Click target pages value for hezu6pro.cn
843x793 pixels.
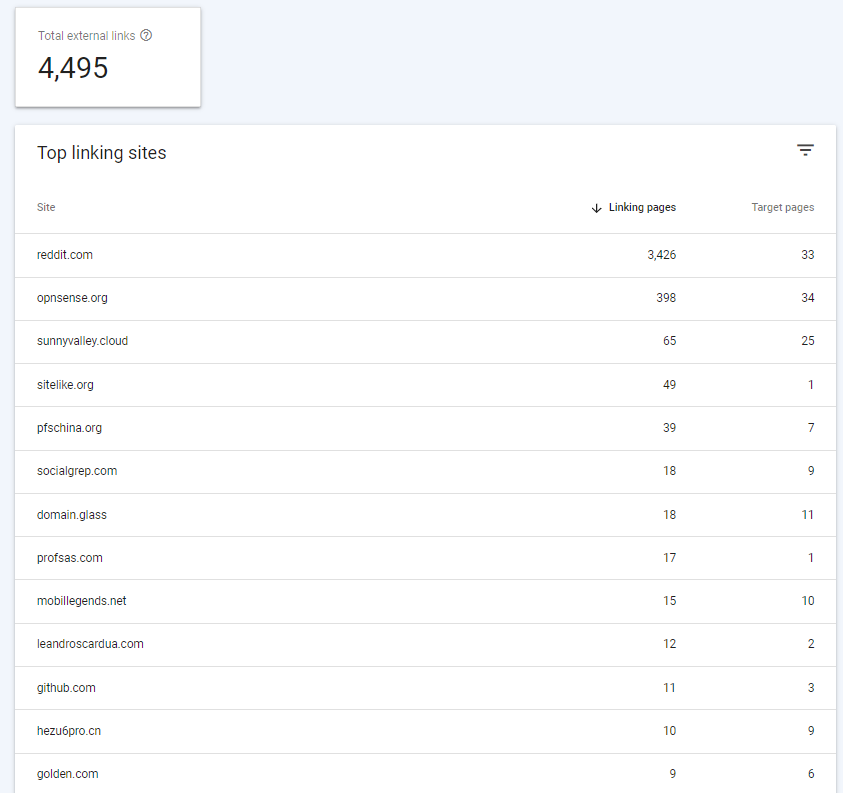811,731
